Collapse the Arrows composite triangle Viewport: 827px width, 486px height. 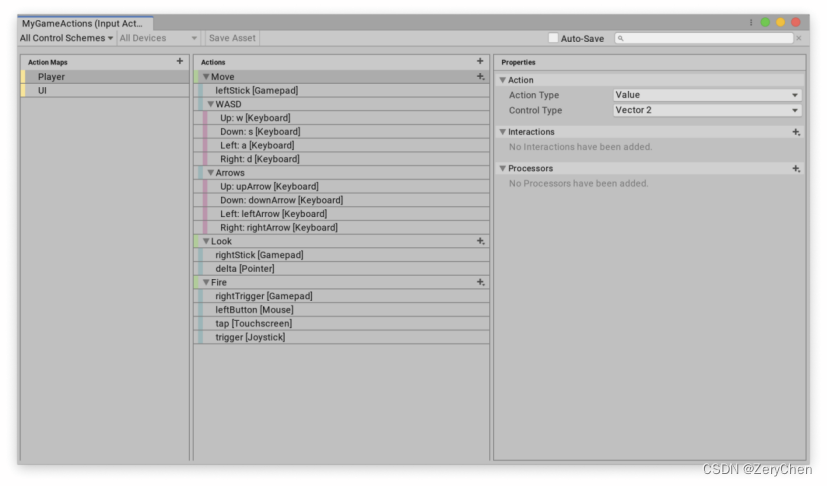tap(210, 173)
